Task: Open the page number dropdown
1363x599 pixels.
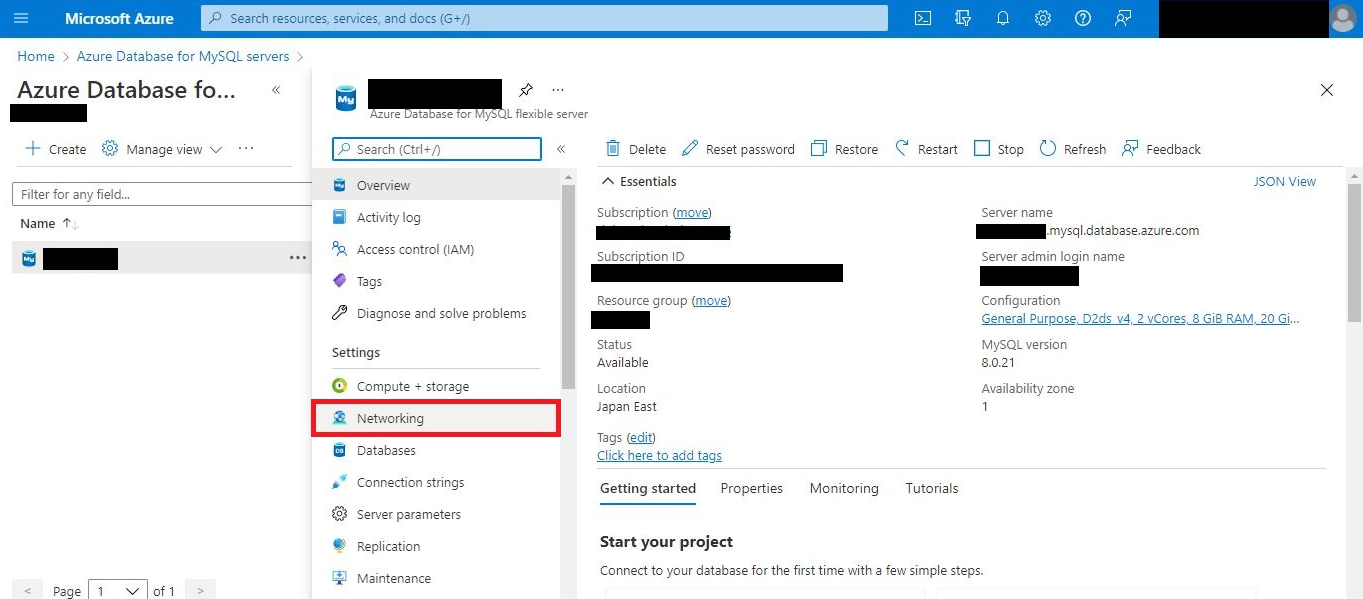Action: point(118,591)
